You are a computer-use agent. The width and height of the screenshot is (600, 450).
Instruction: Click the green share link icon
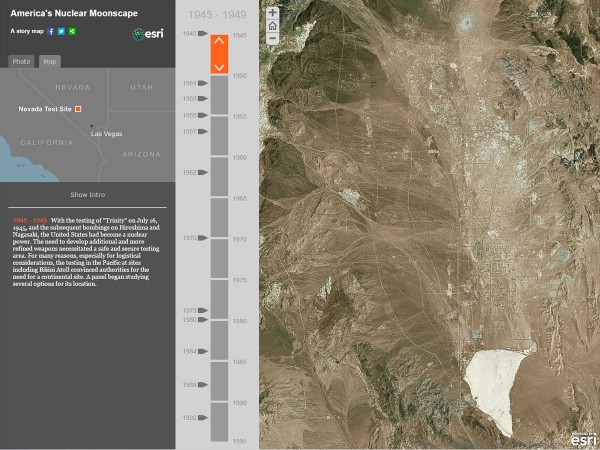point(72,31)
